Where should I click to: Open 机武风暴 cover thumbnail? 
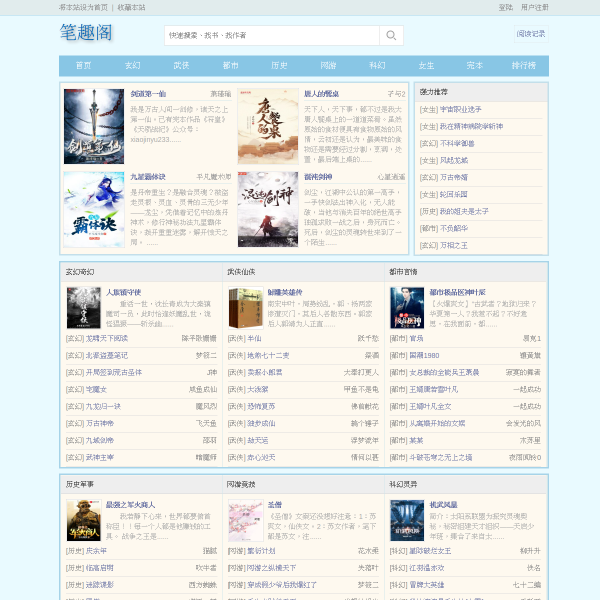coord(407,520)
